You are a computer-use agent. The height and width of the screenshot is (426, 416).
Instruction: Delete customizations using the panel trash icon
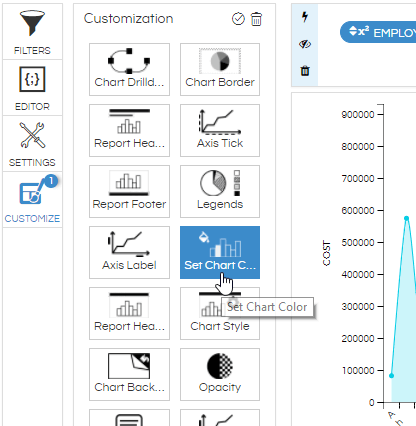[x=256, y=19]
